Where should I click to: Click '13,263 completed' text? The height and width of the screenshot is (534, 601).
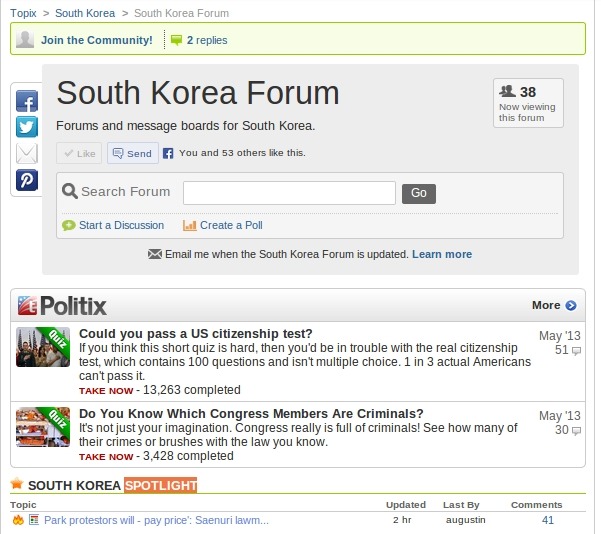(x=192, y=390)
